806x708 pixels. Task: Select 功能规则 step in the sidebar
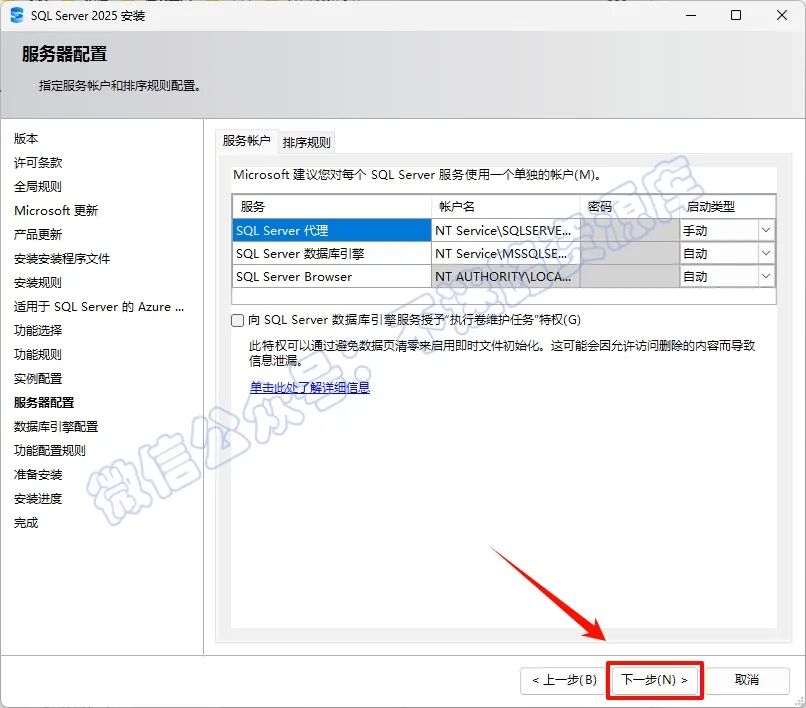click(38, 354)
